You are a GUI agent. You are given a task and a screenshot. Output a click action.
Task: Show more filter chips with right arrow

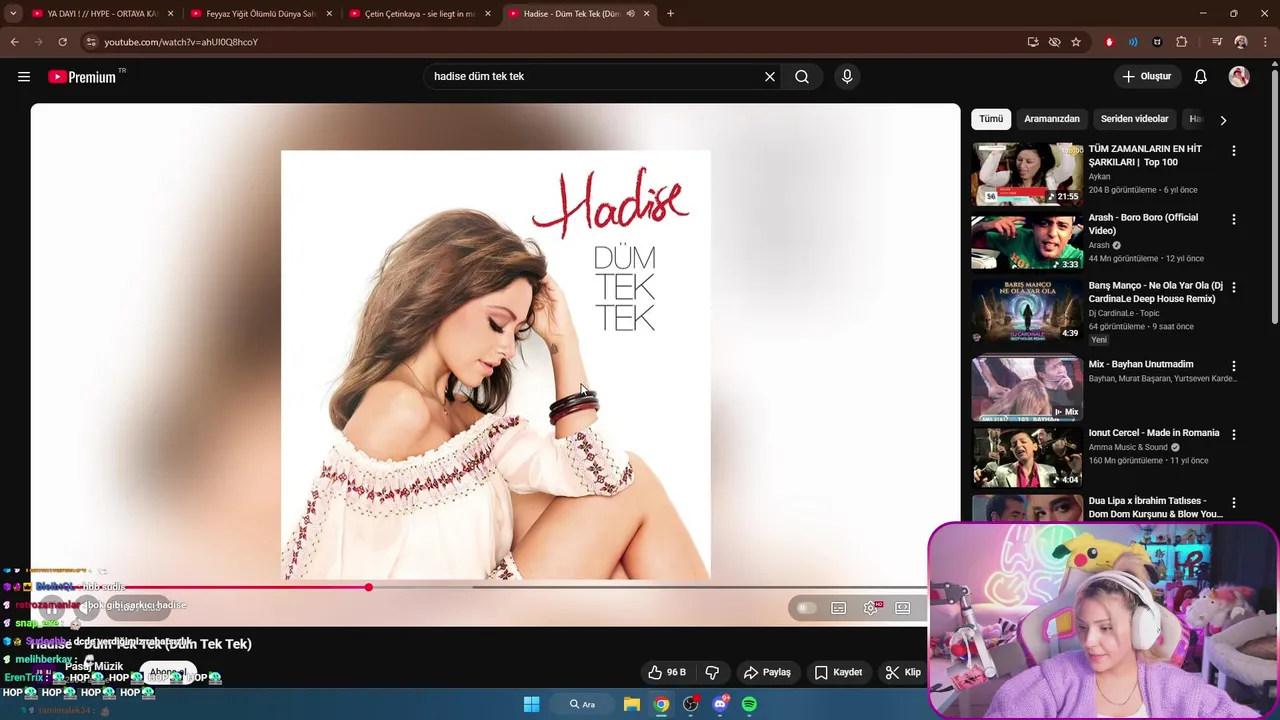(x=1223, y=120)
